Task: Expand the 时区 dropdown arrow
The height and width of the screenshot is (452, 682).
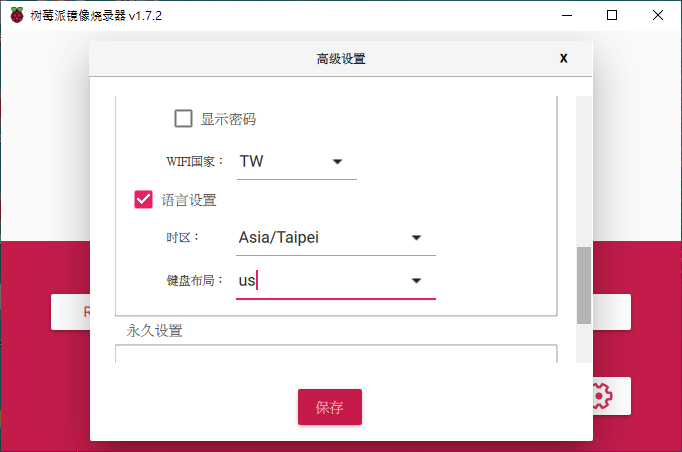Action: point(416,238)
